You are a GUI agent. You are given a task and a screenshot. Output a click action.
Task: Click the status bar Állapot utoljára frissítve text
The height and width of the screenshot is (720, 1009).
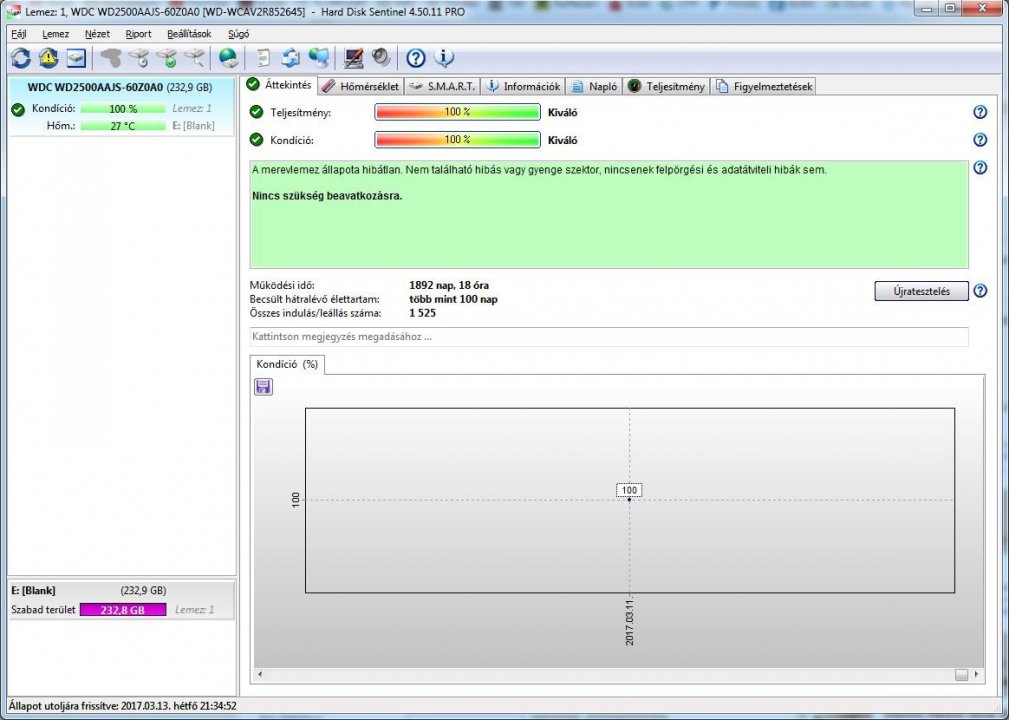[x=123, y=706]
